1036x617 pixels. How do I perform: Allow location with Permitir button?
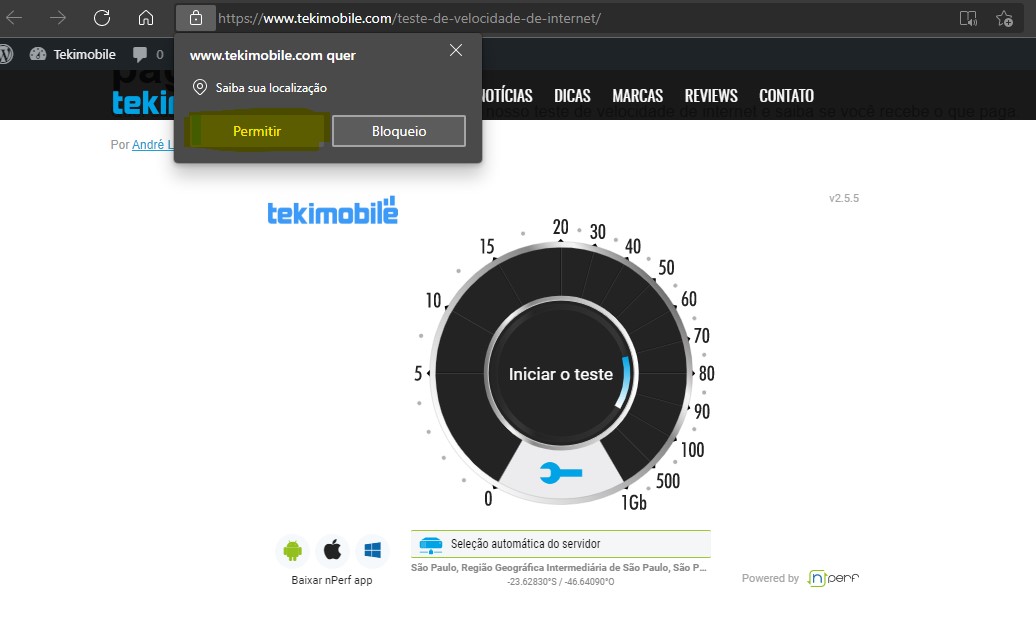click(257, 131)
